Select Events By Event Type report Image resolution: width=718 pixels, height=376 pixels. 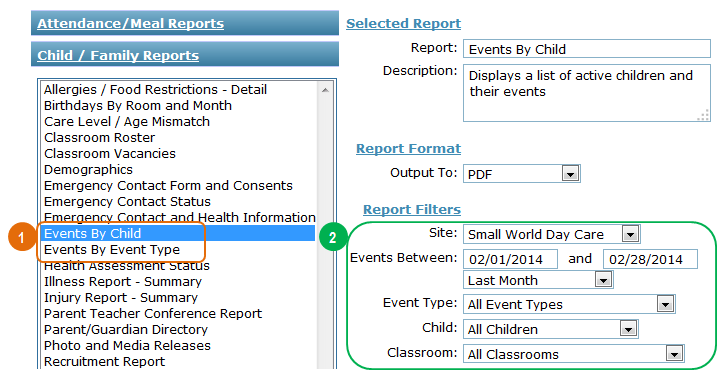pos(112,250)
